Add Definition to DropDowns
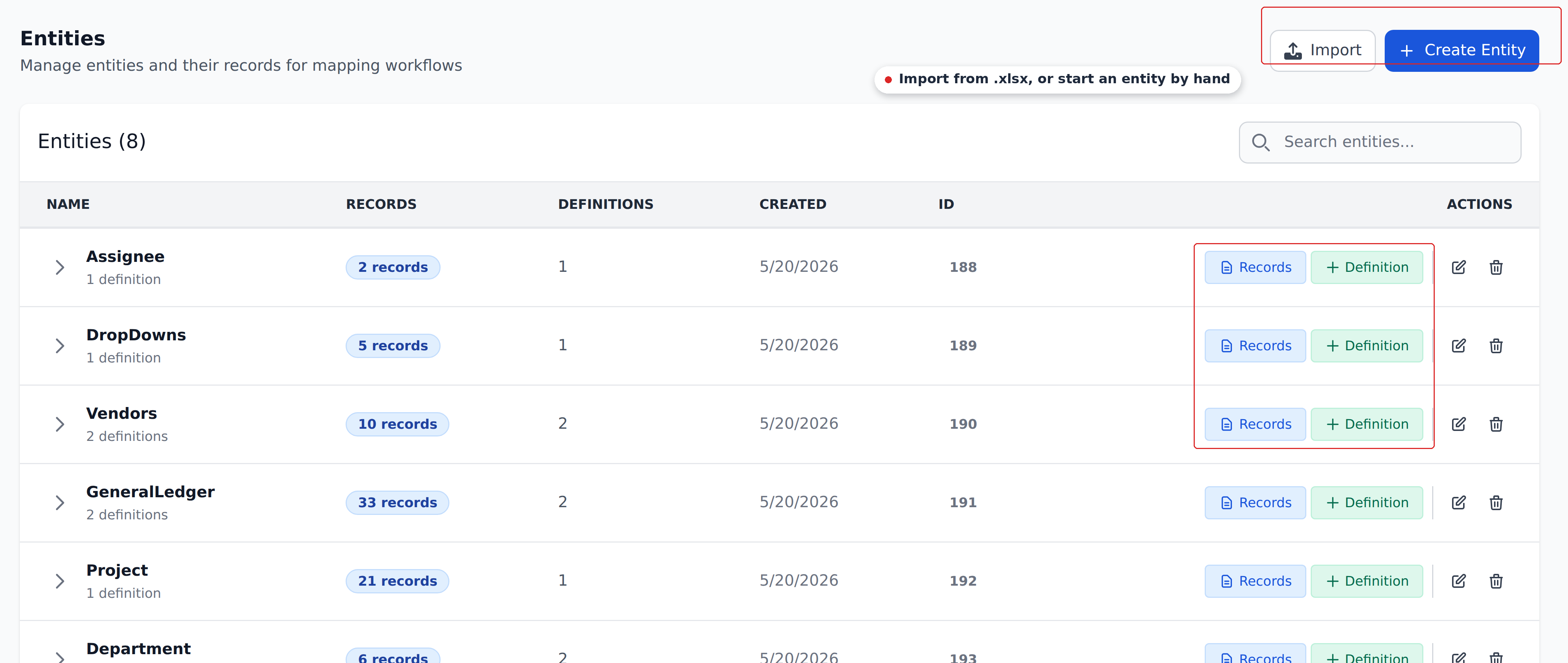Screen dimensions: 1568x663 pos(1367,345)
